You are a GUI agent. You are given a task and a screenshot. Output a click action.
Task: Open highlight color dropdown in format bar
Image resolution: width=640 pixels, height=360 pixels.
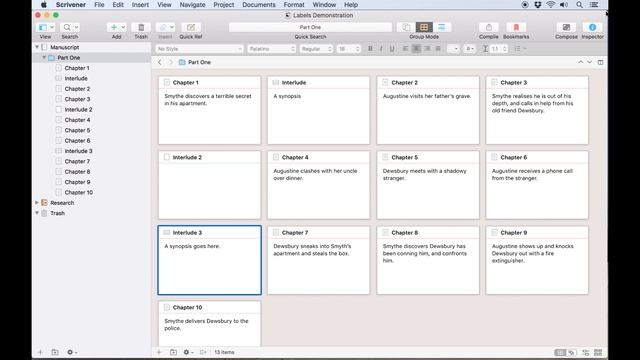pyautogui.click(x=470, y=49)
